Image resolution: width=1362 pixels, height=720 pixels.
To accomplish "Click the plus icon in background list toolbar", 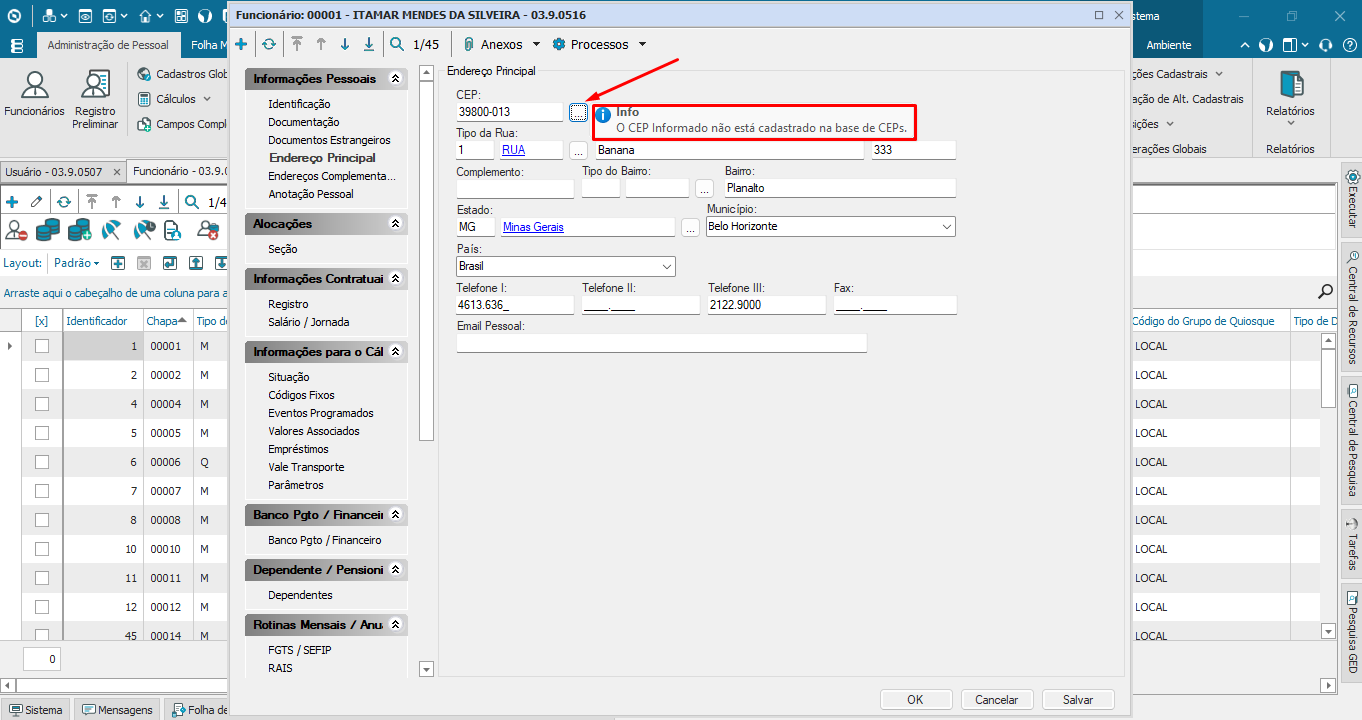I will [12, 202].
